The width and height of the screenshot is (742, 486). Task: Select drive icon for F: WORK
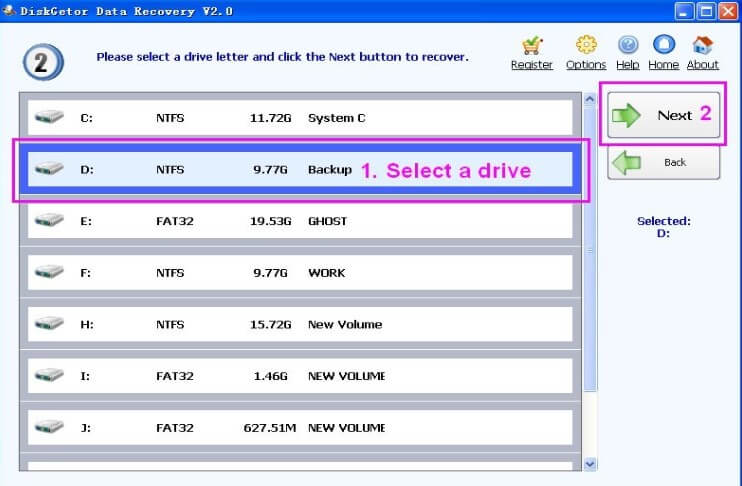coord(49,271)
